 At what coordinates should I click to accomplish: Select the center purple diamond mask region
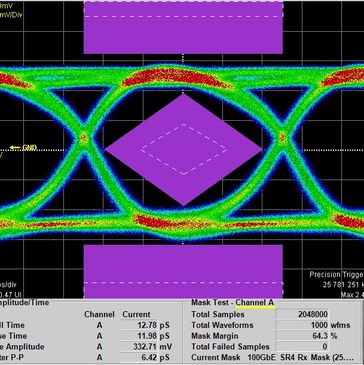pyautogui.click(x=183, y=150)
